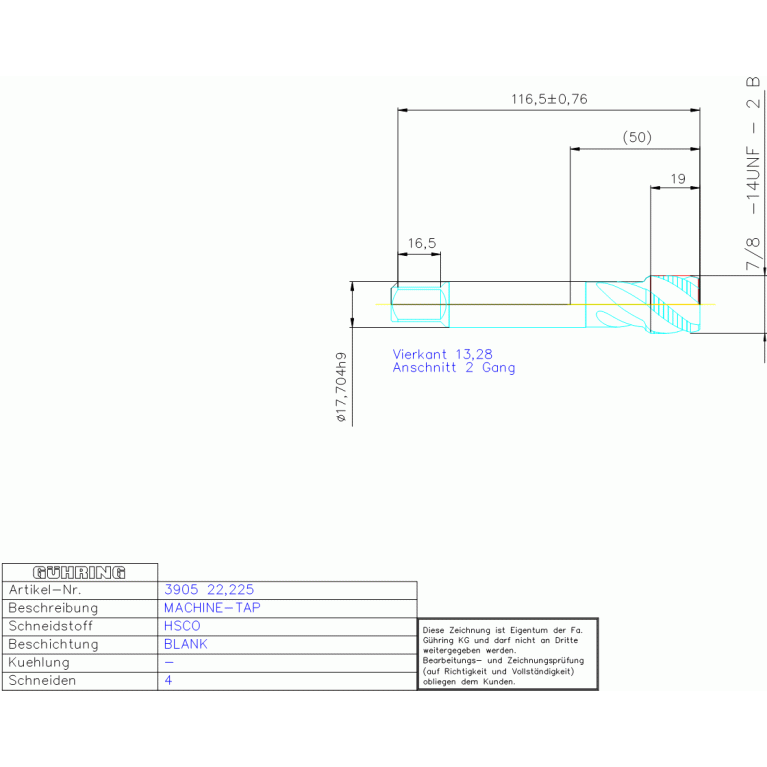Select the 116,5±0,76 overall length dimension

[549, 99]
